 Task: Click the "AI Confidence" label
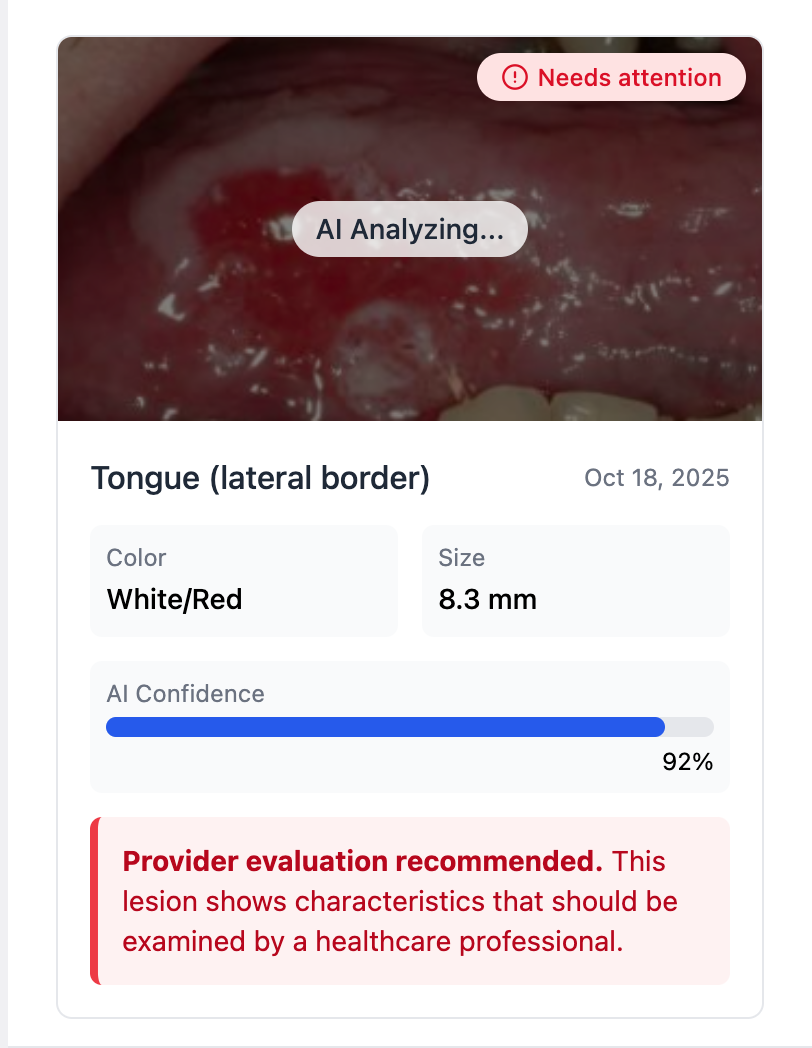[185, 694]
